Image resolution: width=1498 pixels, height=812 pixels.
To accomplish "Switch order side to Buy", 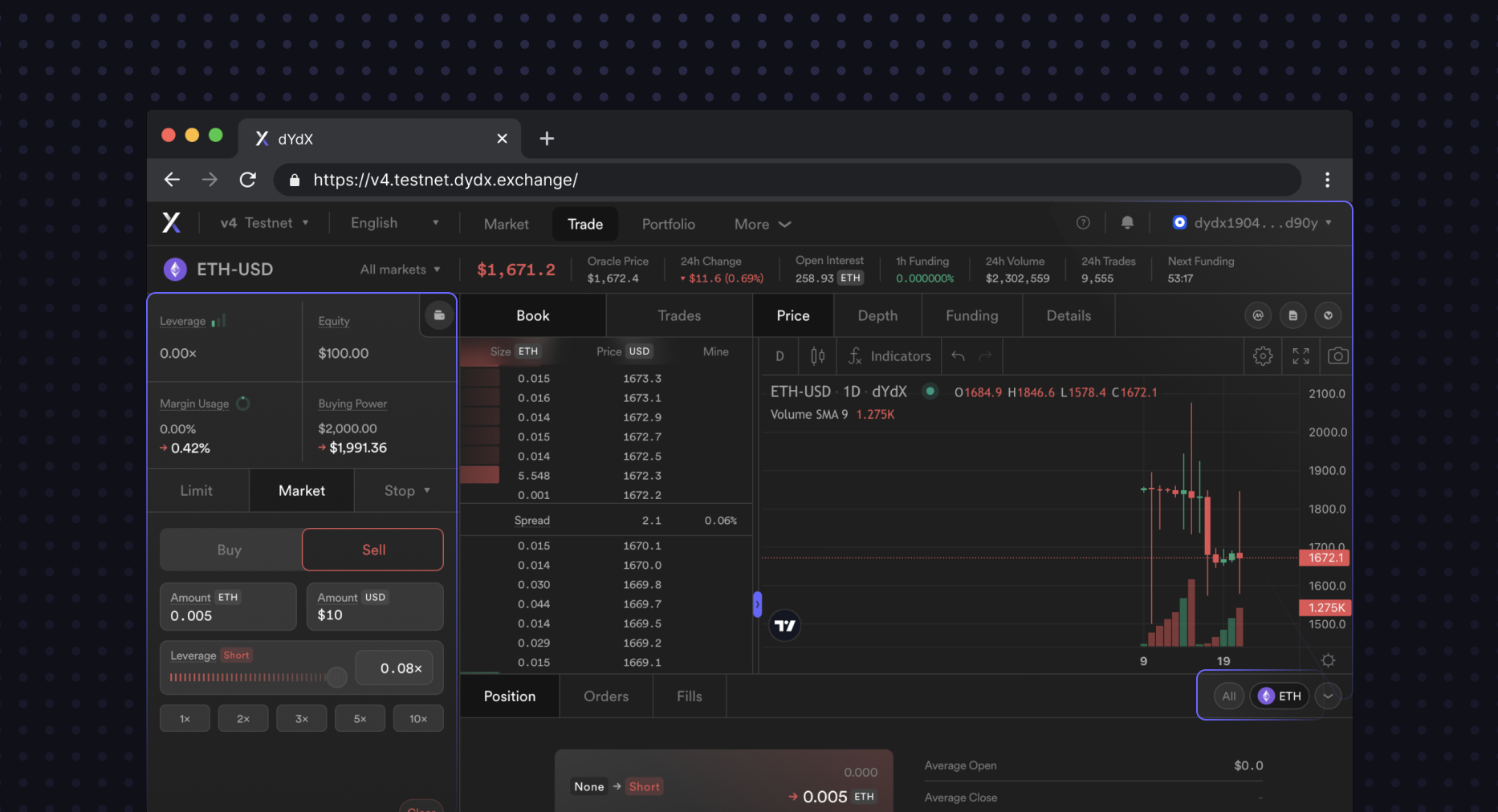I will tap(230, 550).
